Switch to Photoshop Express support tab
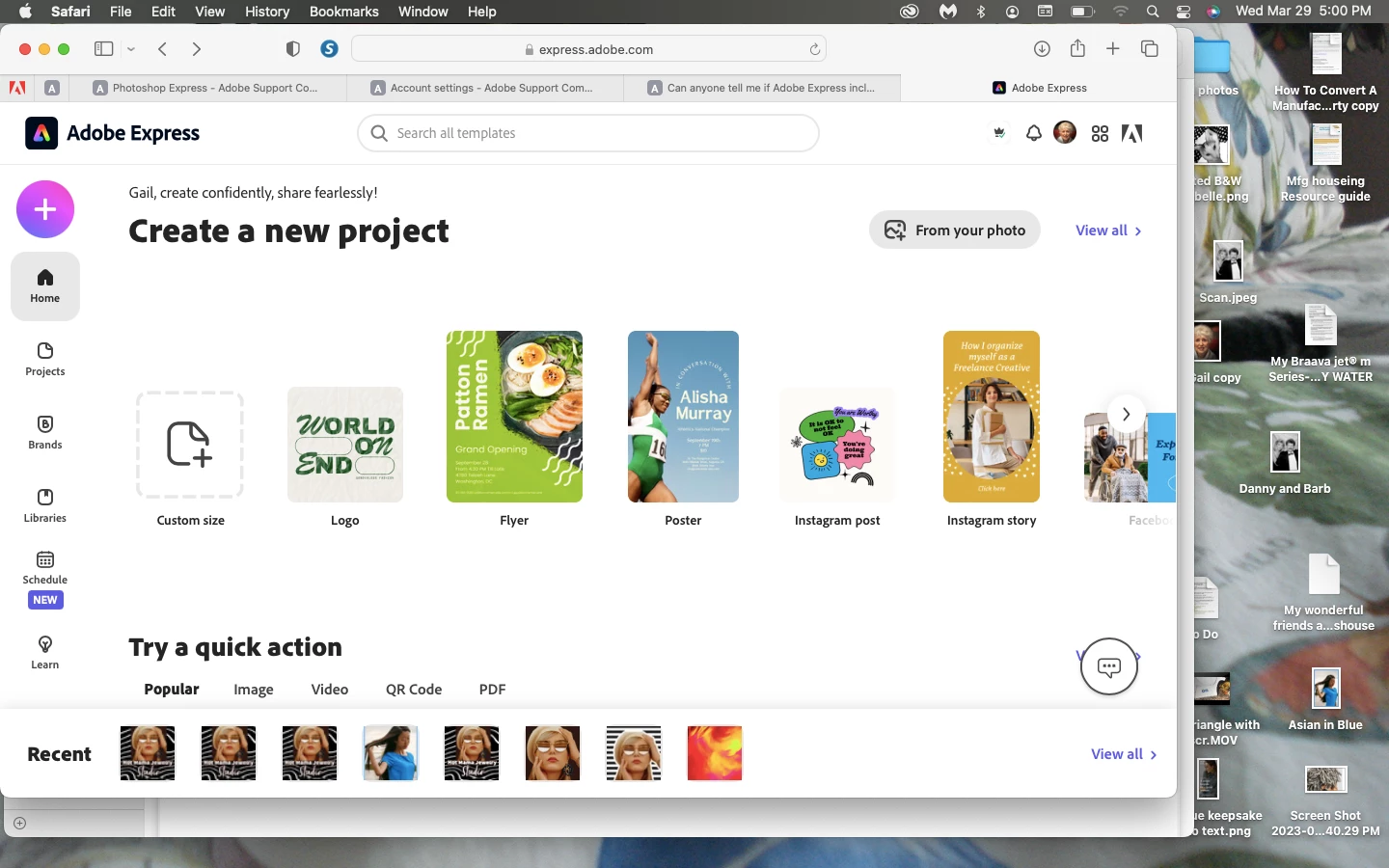Viewport: 1389px width, 868px height. [206, 88]
